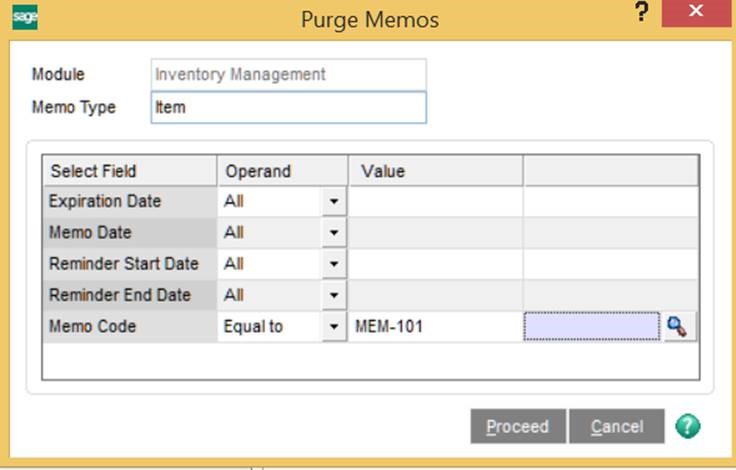Click the Select Field column header
The image size is (736, 470).
(130, 171)
